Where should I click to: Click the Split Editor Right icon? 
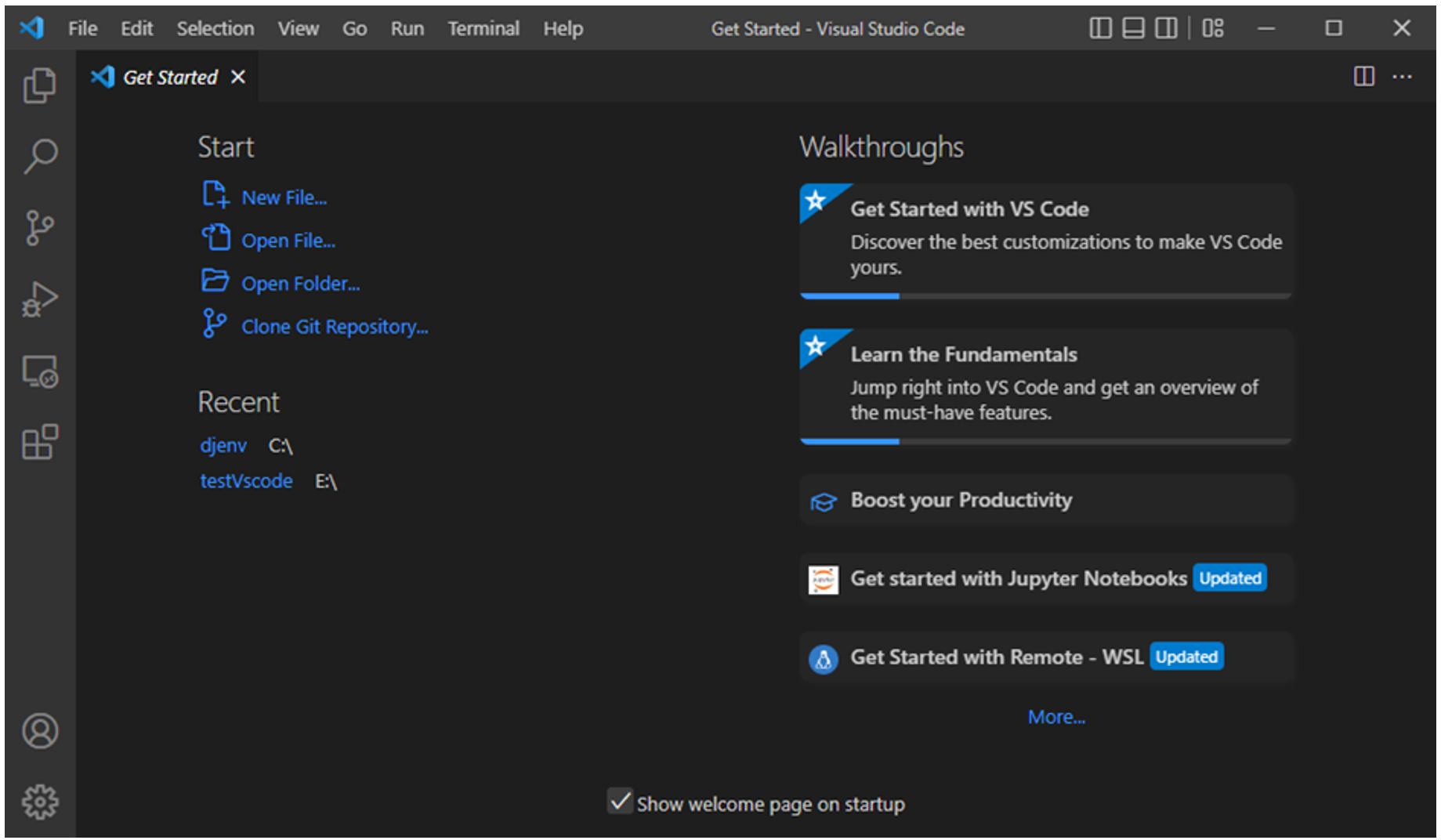(1364, 77)
